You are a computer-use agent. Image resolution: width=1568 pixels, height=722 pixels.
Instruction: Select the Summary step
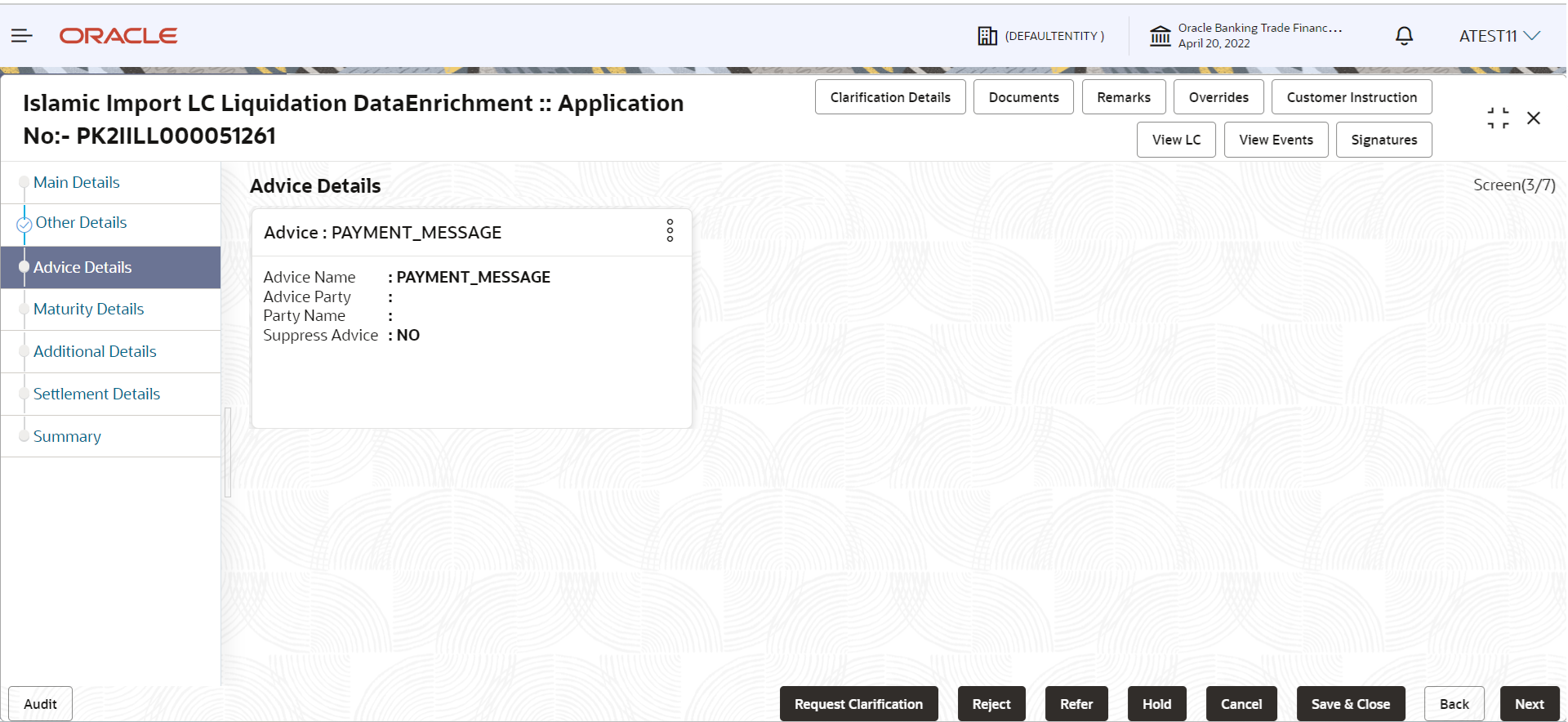pyautogui.click(x=67, y=436)
